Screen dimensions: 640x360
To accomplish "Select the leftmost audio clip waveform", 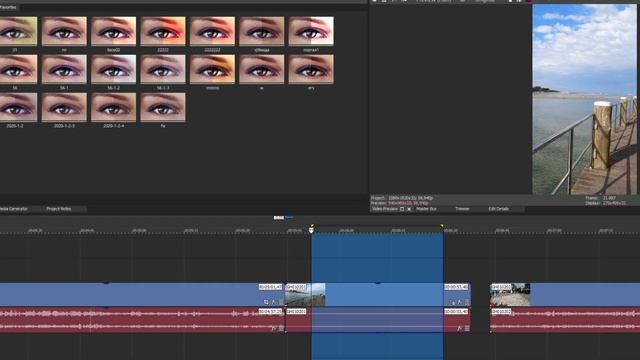I will [x=142, y=320].
